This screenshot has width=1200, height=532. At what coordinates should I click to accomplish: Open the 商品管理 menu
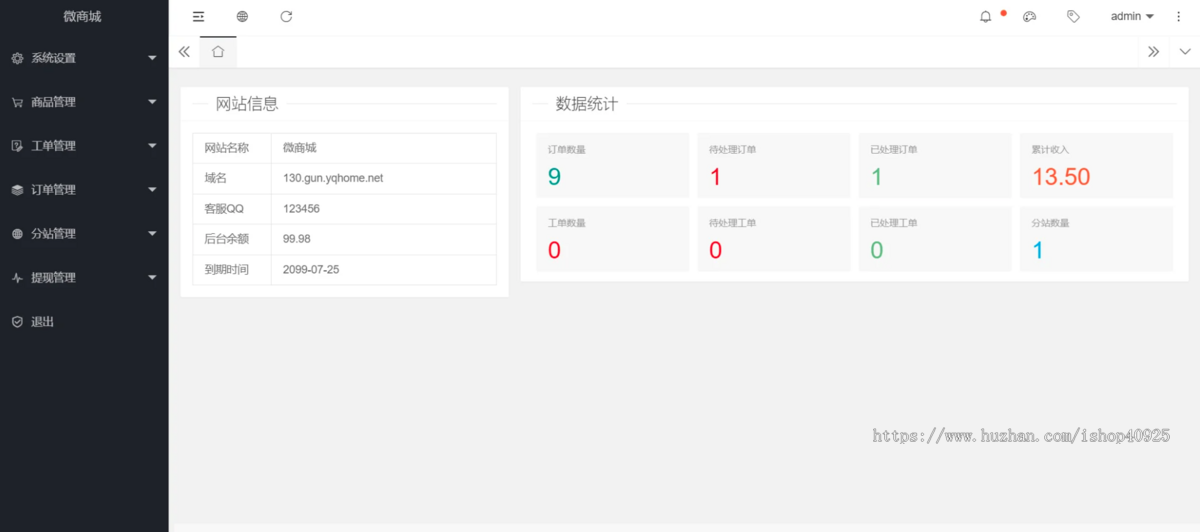84,102
